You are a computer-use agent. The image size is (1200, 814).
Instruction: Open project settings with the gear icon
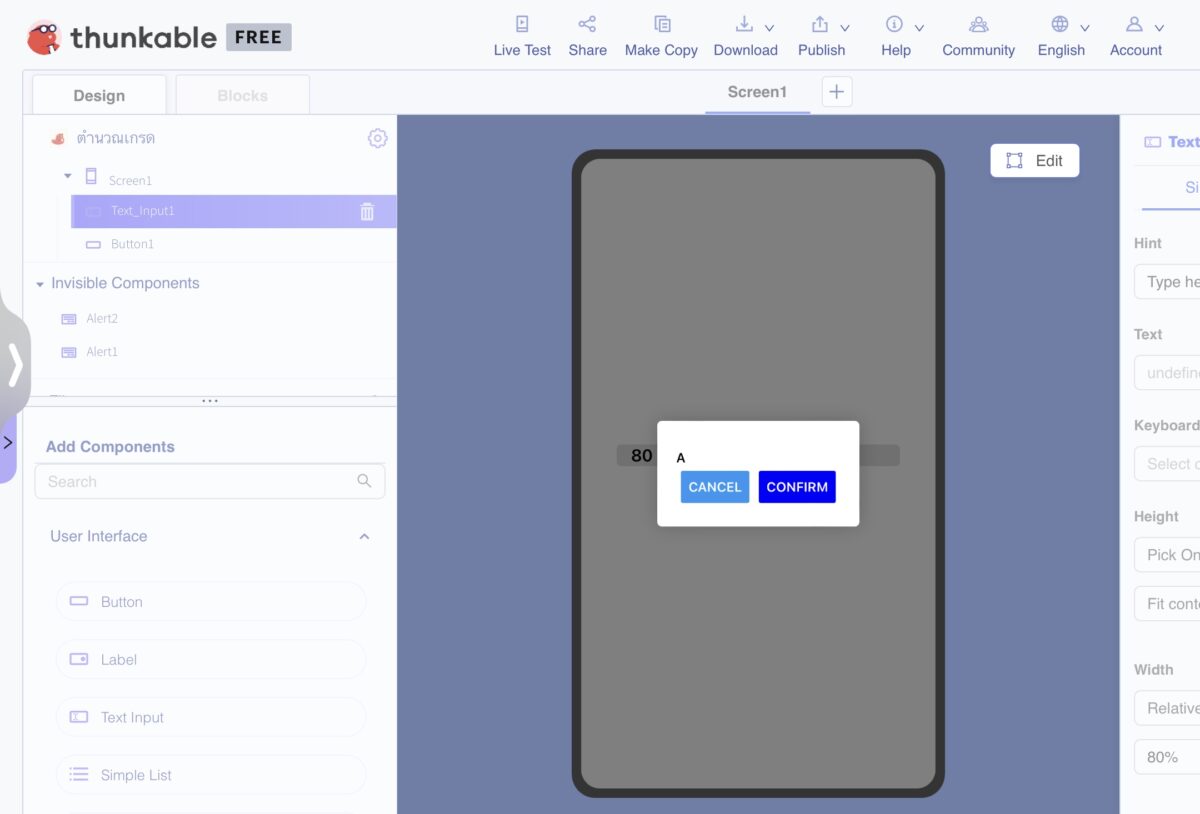pyautogui.click(x=377, y=138)
